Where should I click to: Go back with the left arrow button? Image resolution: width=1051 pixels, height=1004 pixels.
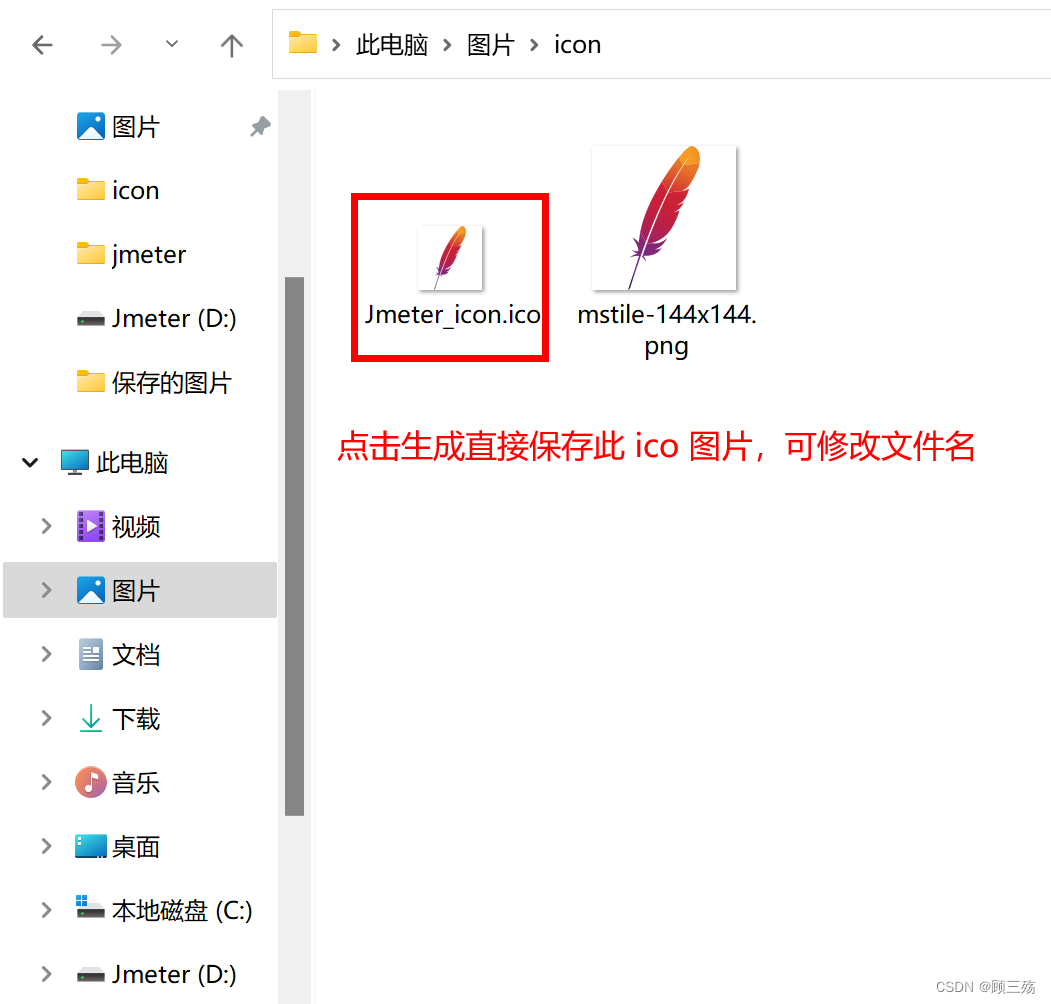point(42,45)
